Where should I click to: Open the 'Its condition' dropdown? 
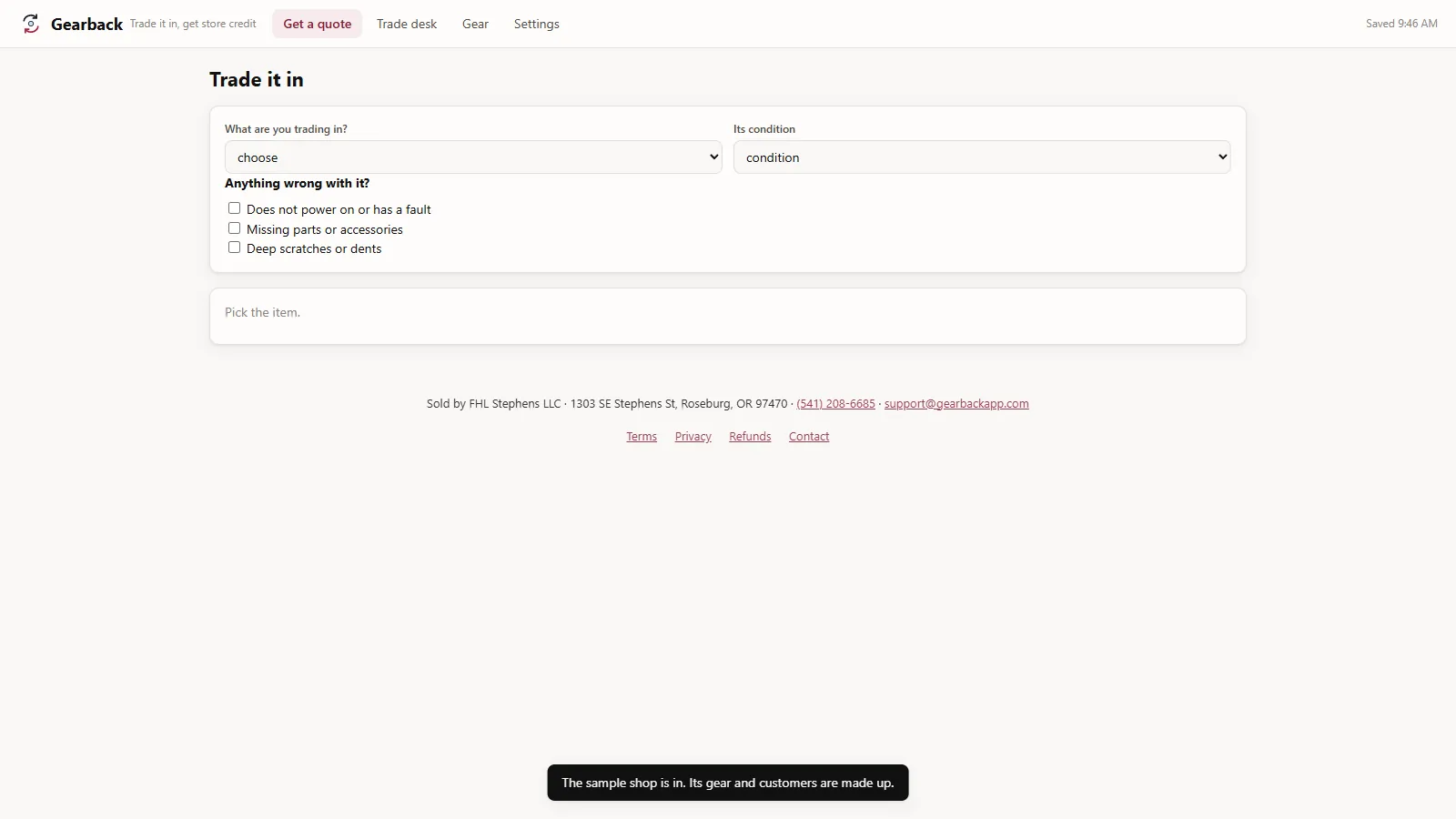[x=982, y=157]
